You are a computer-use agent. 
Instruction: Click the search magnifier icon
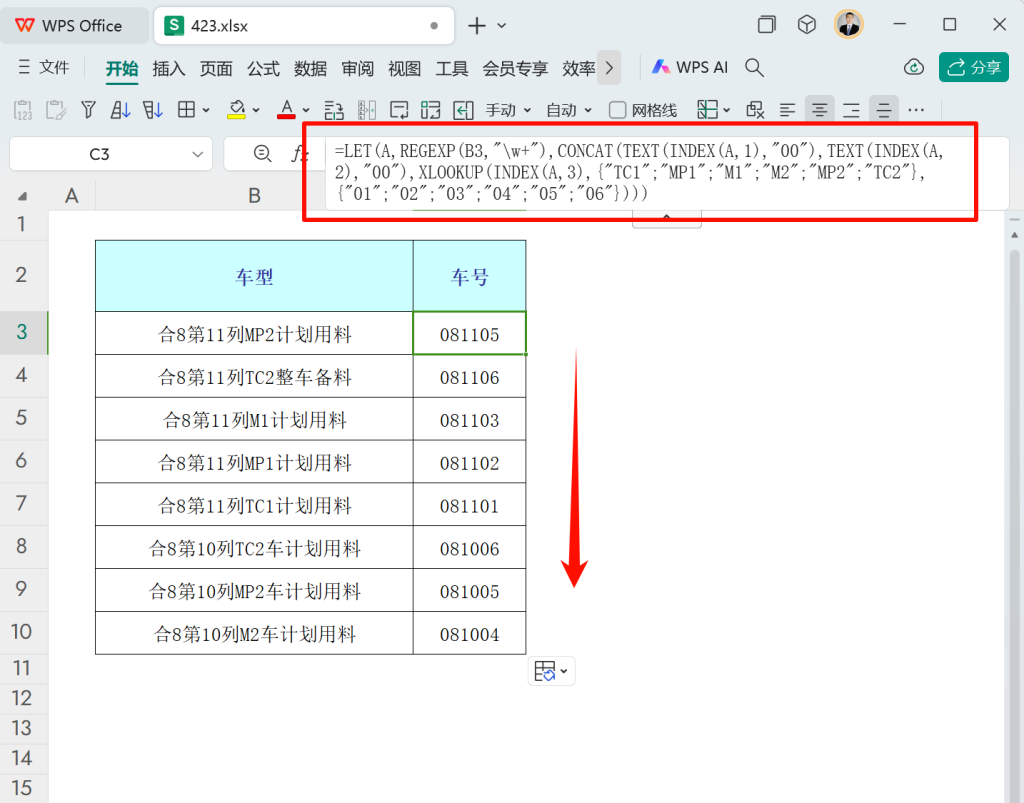754,67
